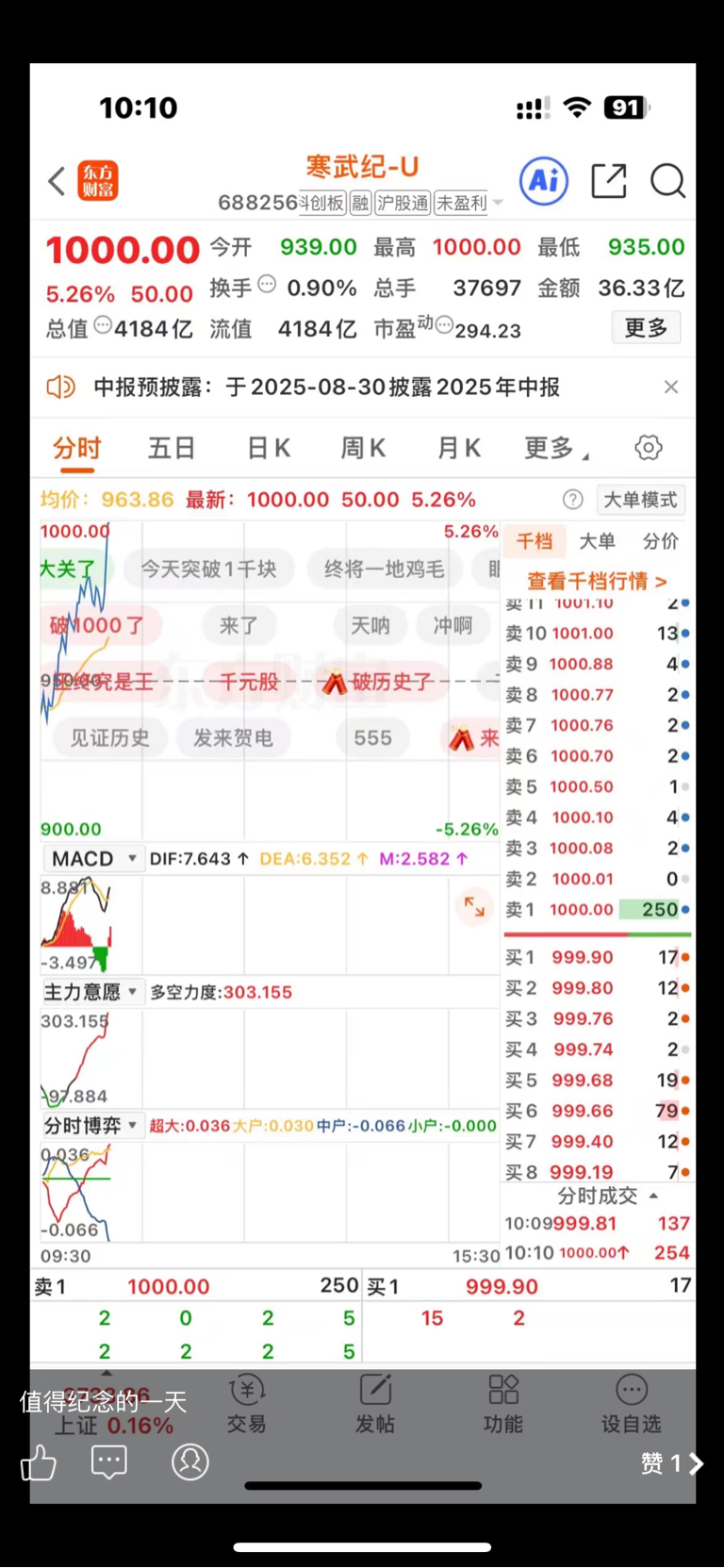Tap the 10:10 1000.00 trade record
Screen dimensions: 724x1568
click(x=597, y=1253)
